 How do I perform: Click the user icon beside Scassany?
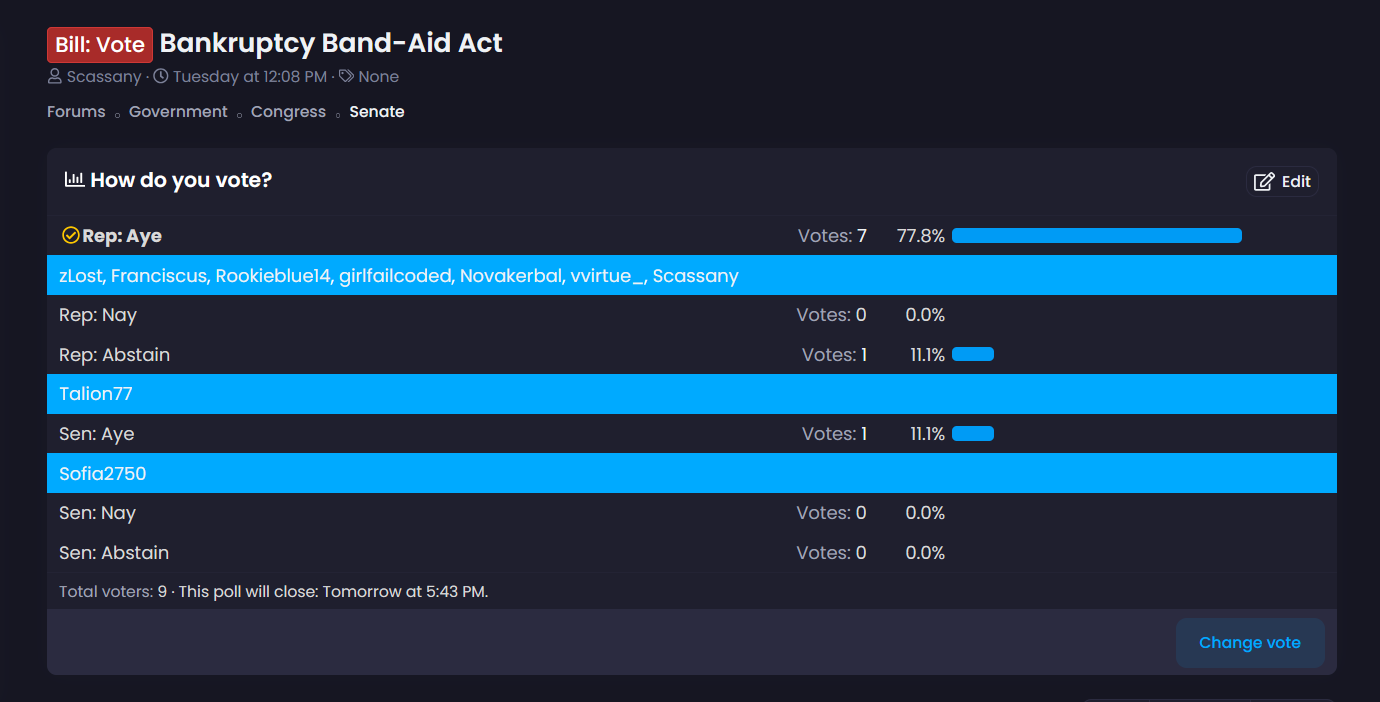[x=55, y=77]
